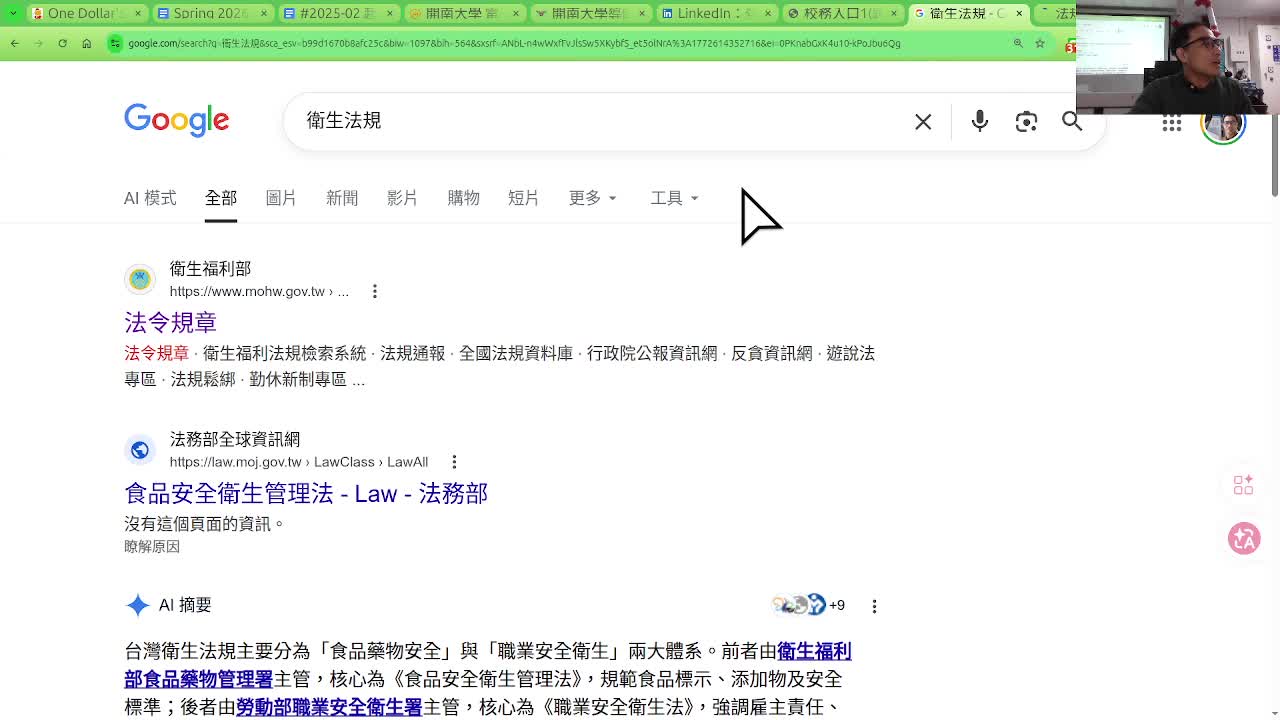Close the Spring 2026 tab

265,13
